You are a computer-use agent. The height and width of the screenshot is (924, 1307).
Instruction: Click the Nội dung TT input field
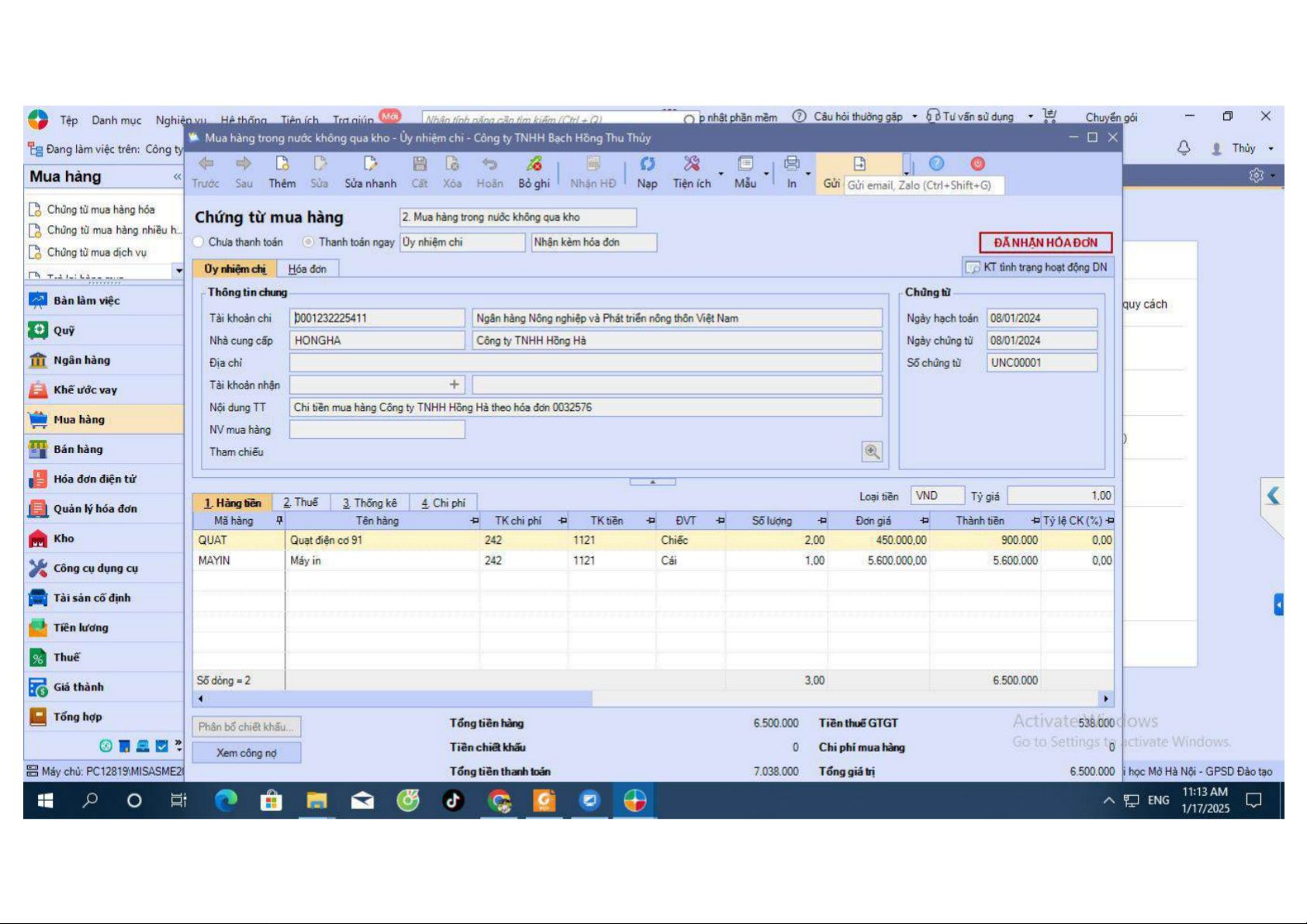(x=586, y=407)
